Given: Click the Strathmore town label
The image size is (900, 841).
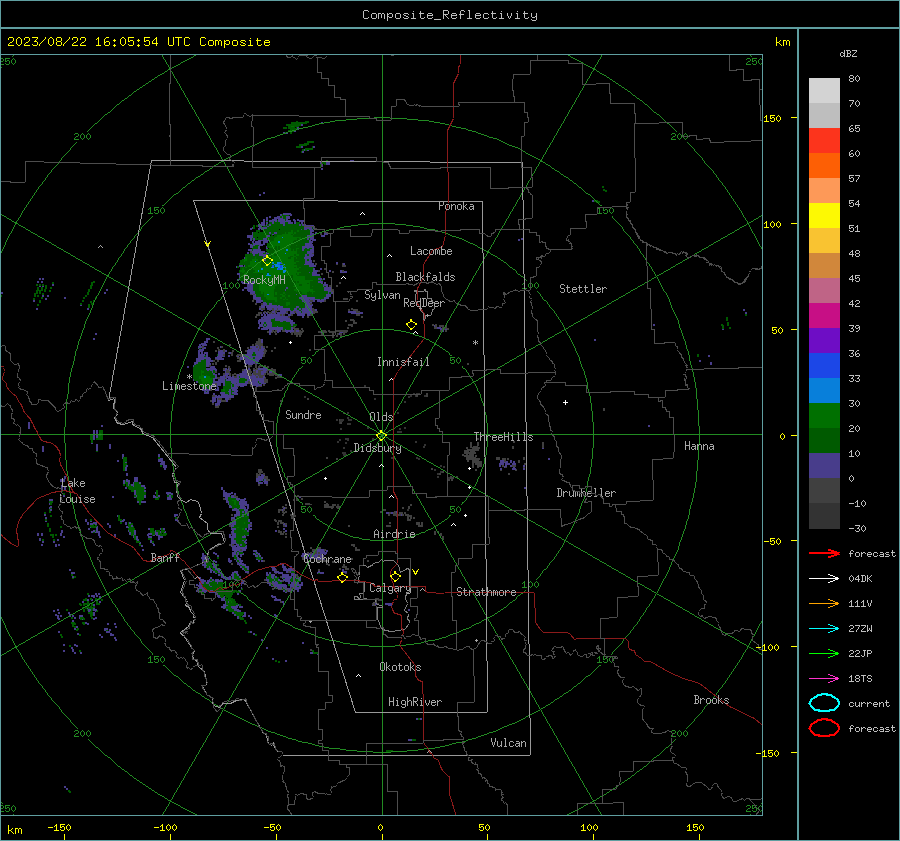Looking at the screenshot, I should (486, 592).
